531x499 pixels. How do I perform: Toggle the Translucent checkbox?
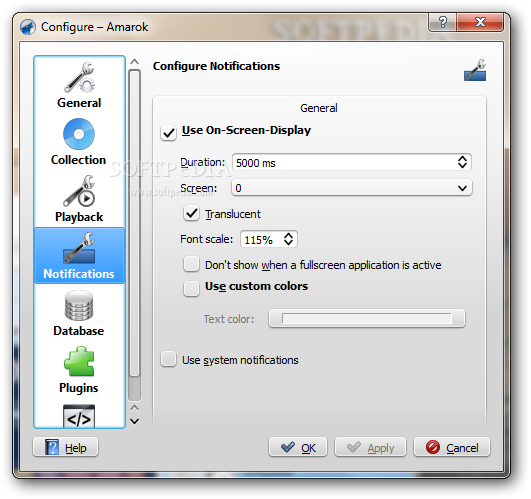pos(191,214)
